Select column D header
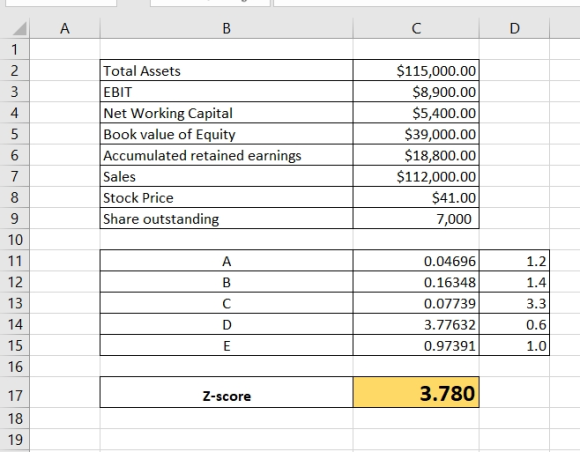Viewport: 580px width, 452px height. [514, 28]
